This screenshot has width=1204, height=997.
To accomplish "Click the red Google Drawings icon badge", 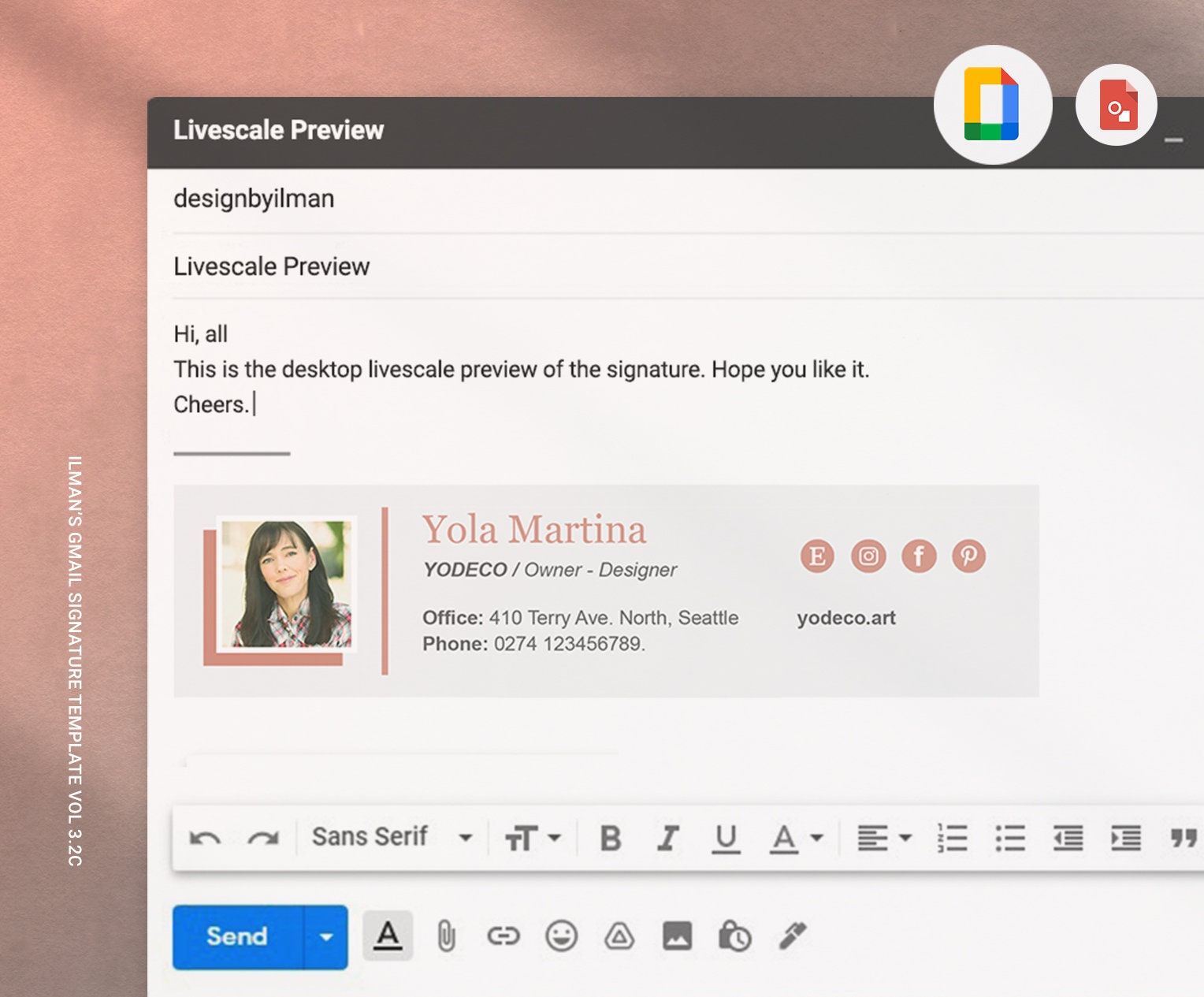I will 1117,105.
